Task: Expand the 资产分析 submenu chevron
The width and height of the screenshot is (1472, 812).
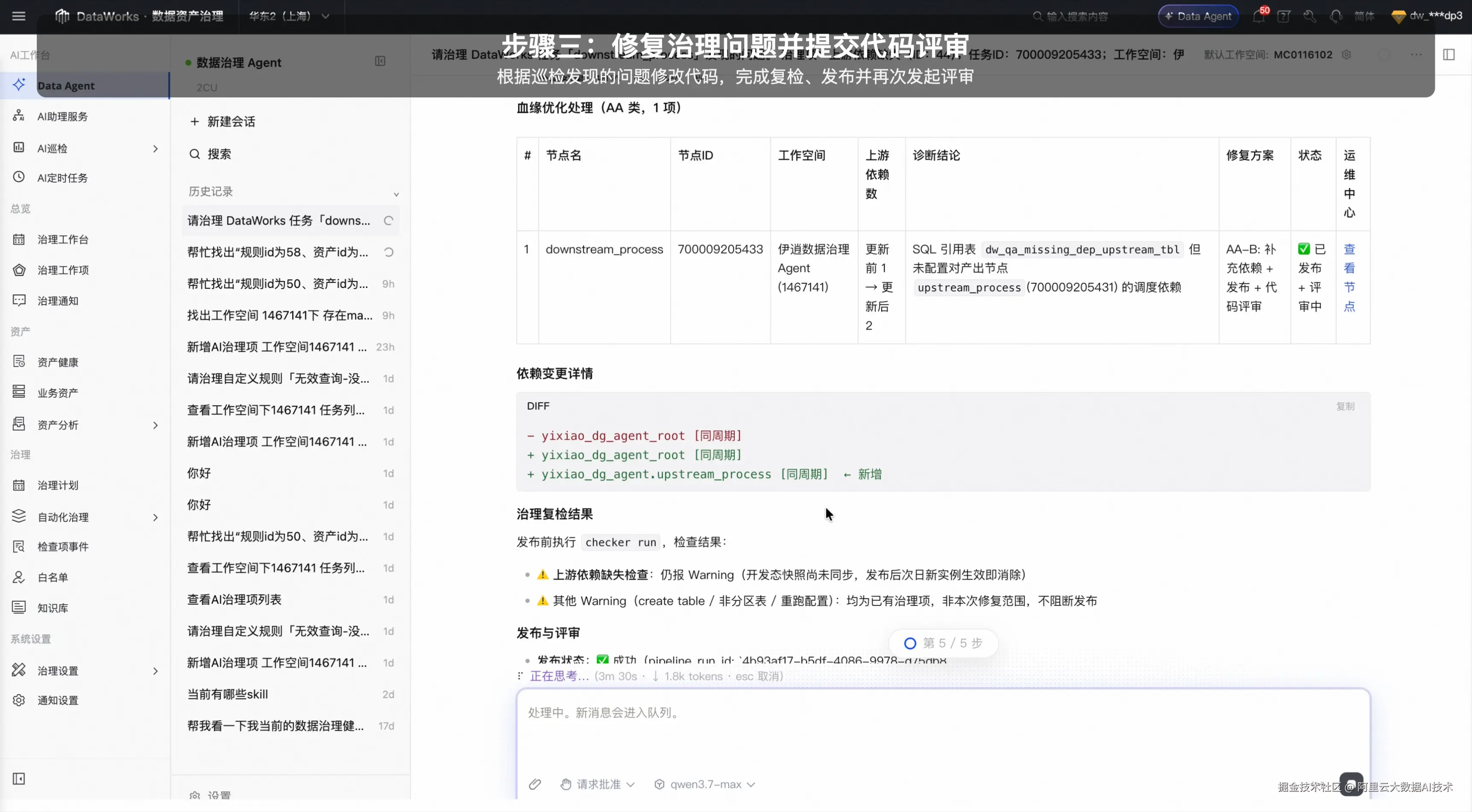Action: pyautogui.click(x=155, y=425)
